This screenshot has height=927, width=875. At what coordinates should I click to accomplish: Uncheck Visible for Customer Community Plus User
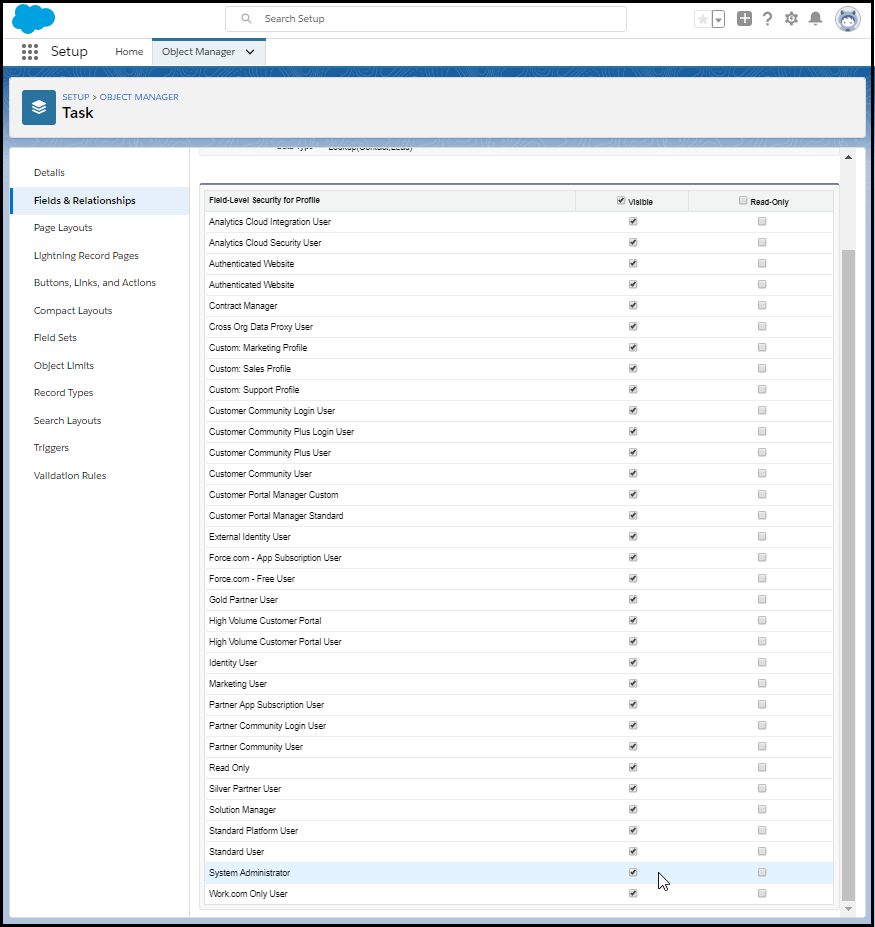(633, 452)
